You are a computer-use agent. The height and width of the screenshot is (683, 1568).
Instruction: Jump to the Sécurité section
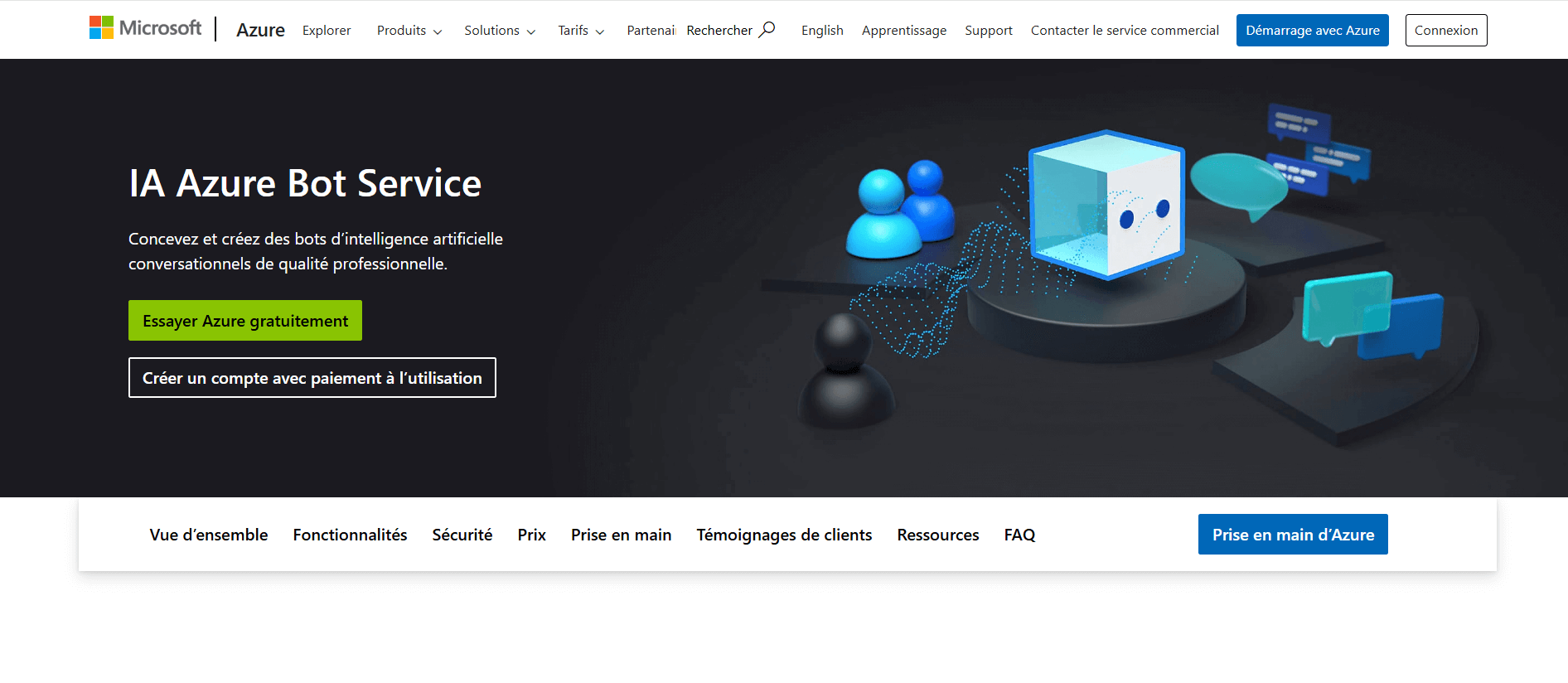pos(462,535)
